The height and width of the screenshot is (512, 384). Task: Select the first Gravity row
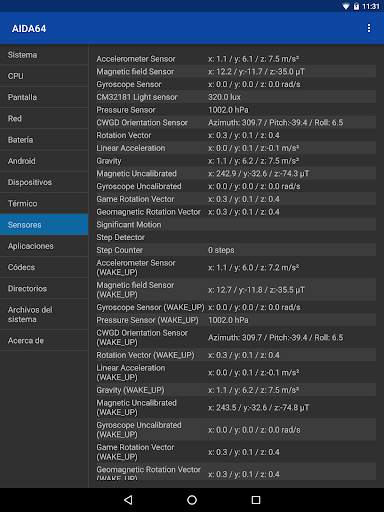[x=236, y=161]
